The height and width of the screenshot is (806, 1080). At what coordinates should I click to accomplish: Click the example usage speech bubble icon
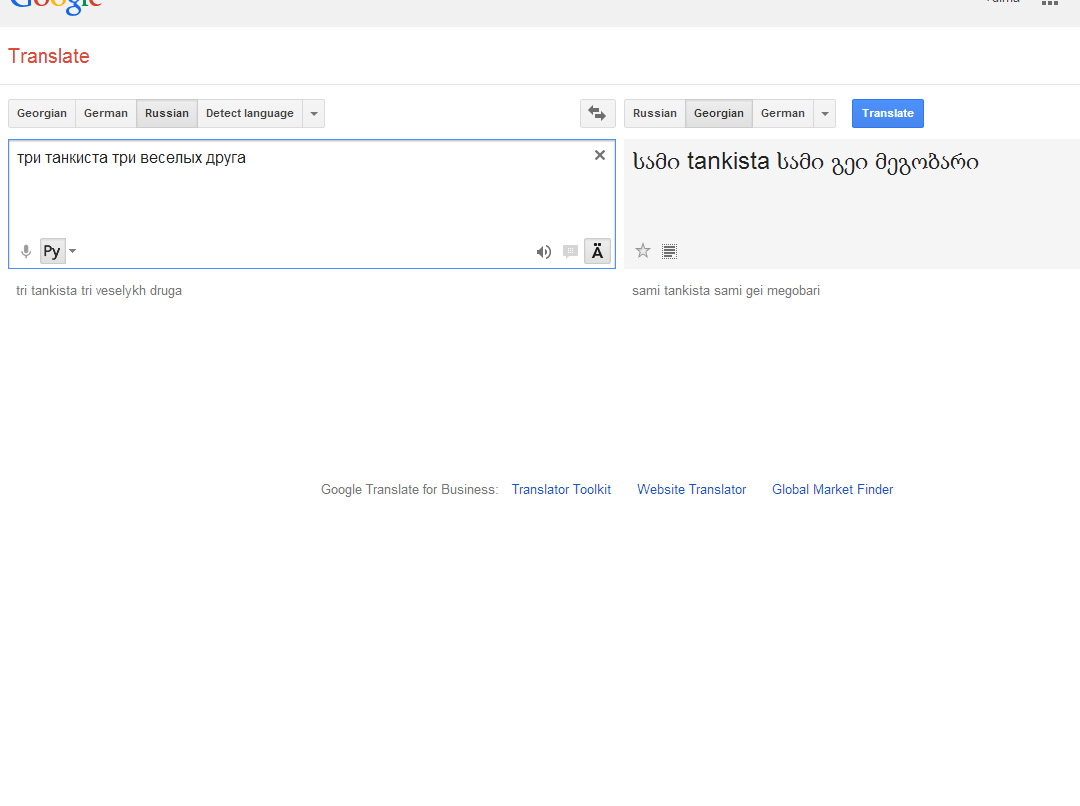[570, 251]
